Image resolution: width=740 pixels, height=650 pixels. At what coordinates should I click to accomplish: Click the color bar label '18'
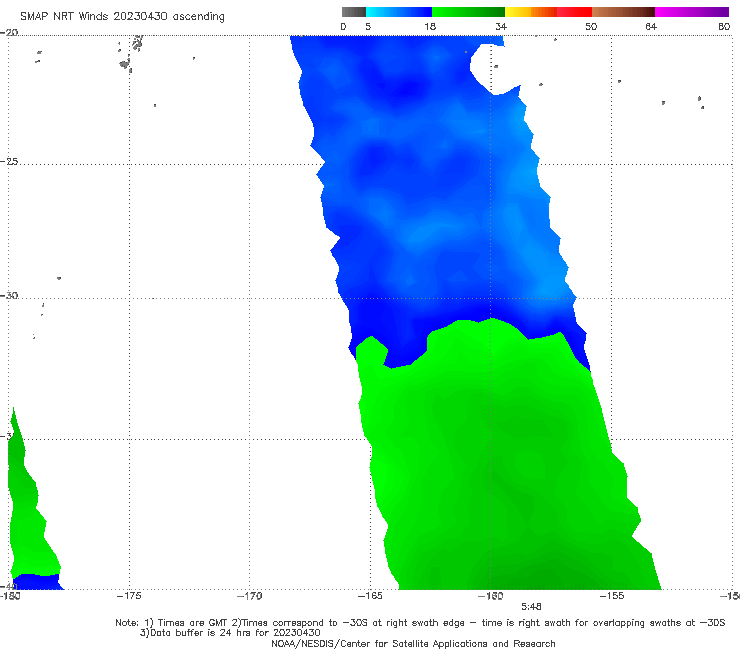click(430, 26)
